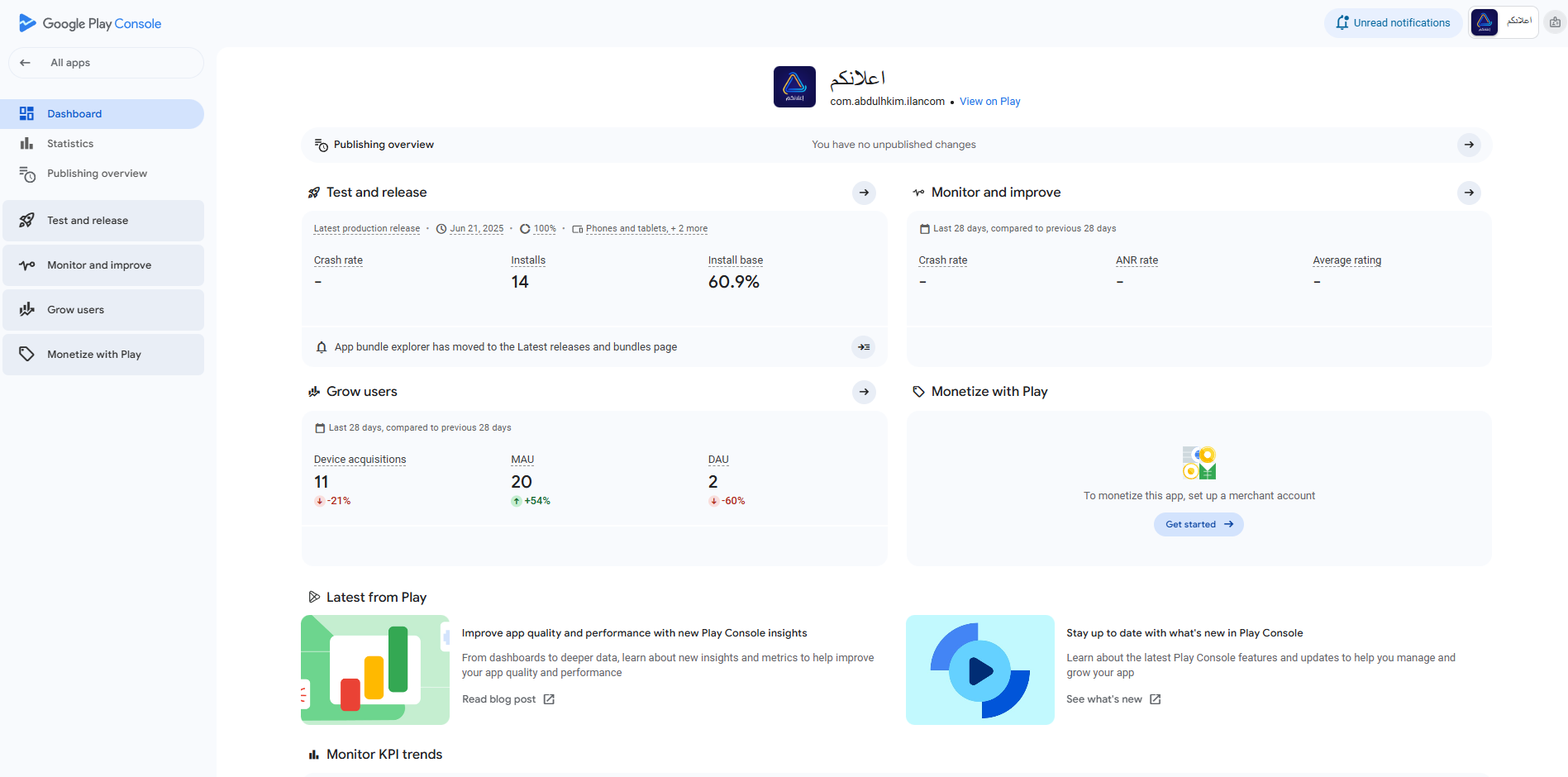
Task: Select Statistics in the sidebar
Action: 70,144
